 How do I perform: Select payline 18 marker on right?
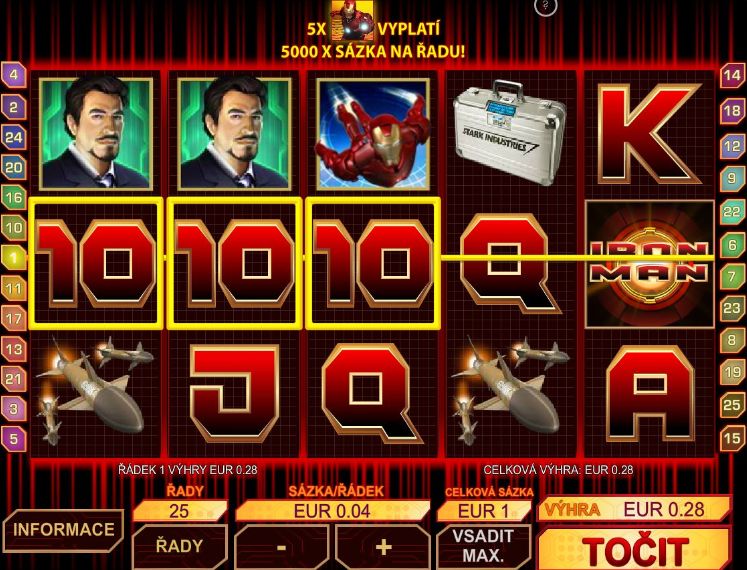[x=732, y=111]
